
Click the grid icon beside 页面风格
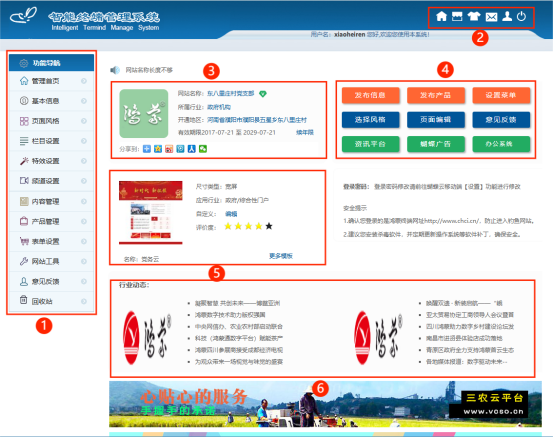pyautogui.click(x=24, y=121)
